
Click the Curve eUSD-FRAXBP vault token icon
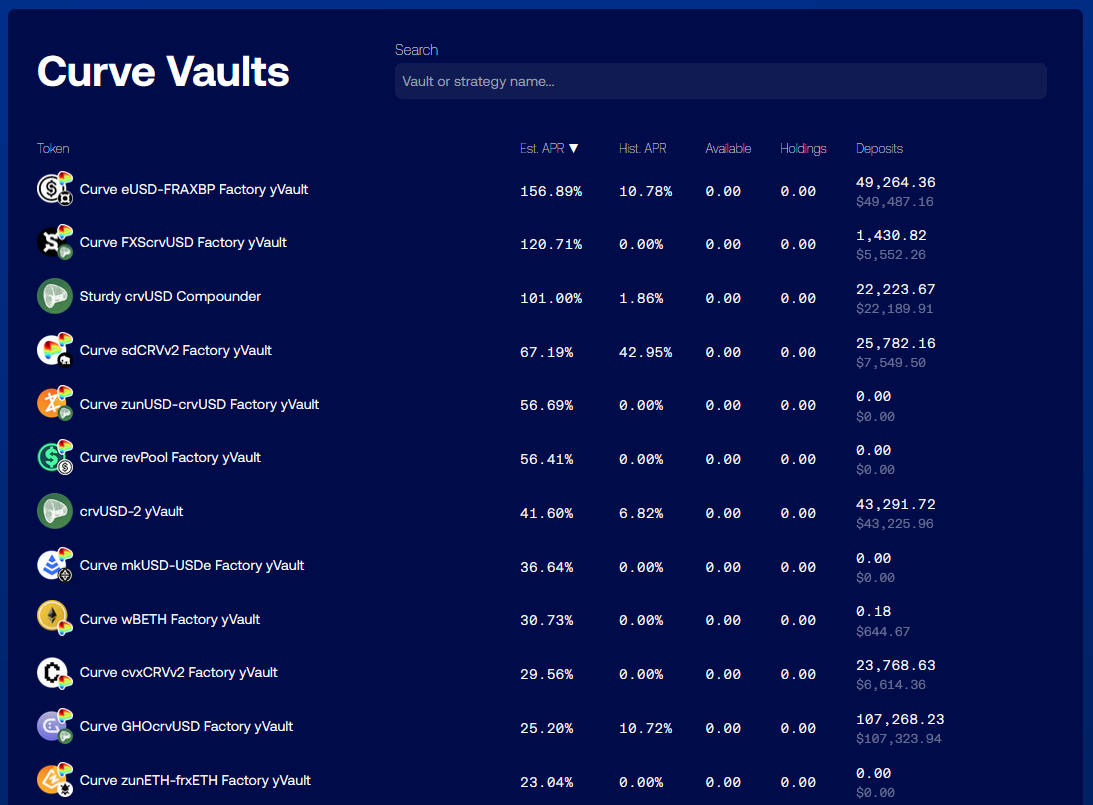[x=54, y=189]
